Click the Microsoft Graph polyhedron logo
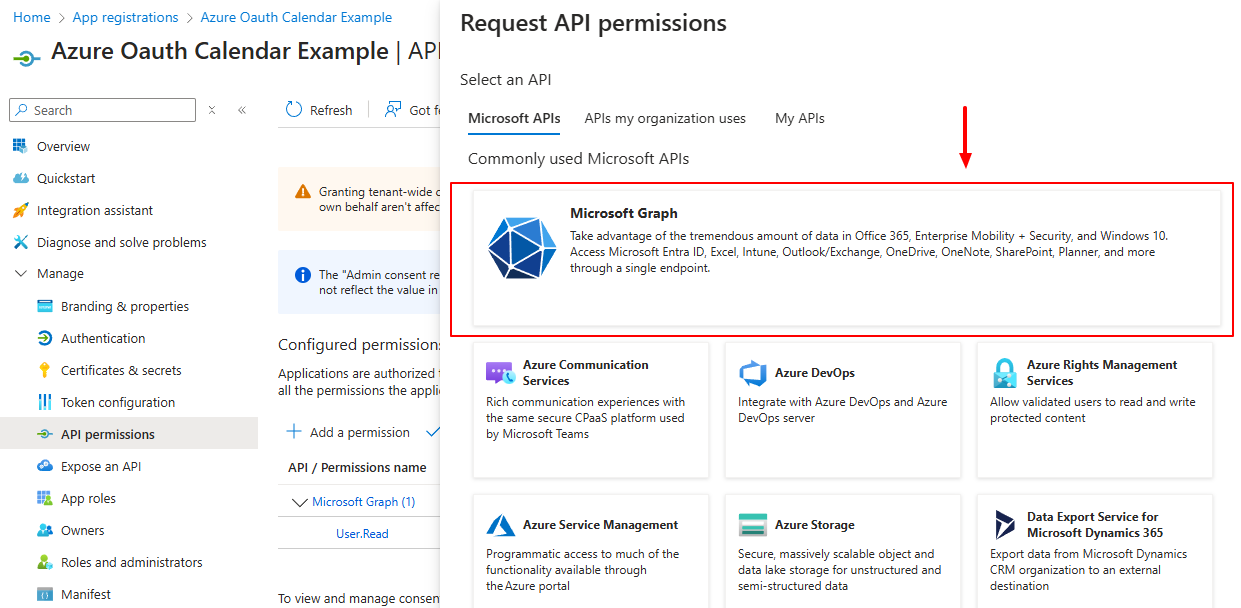The width and height of the screenshot is (1241, 608). click(521, 246)
